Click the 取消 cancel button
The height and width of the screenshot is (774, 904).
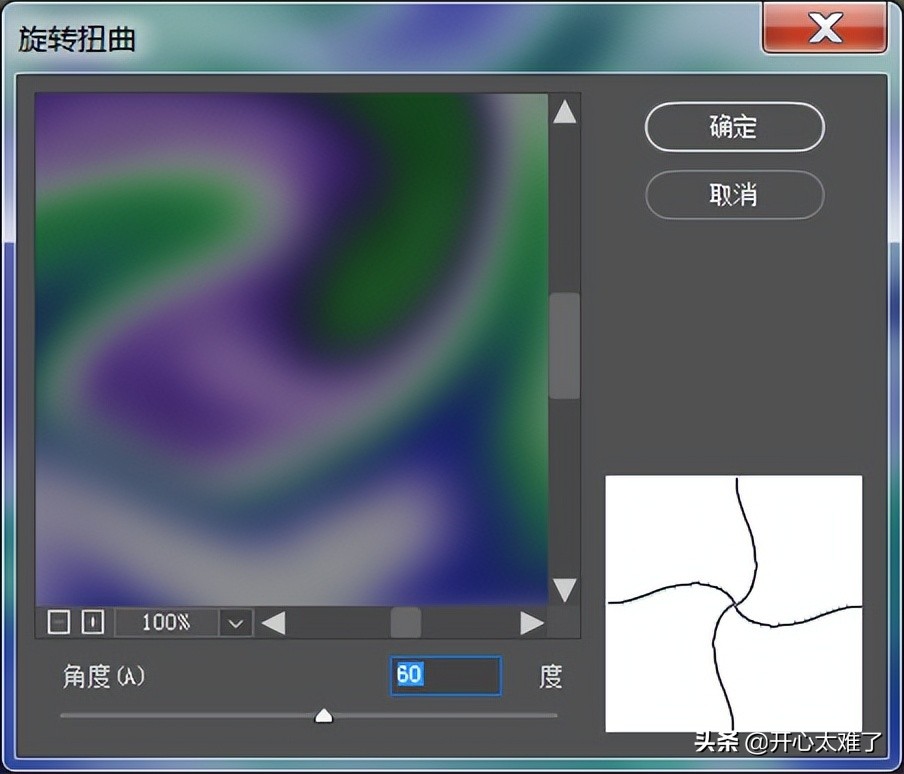coord(734,195)
